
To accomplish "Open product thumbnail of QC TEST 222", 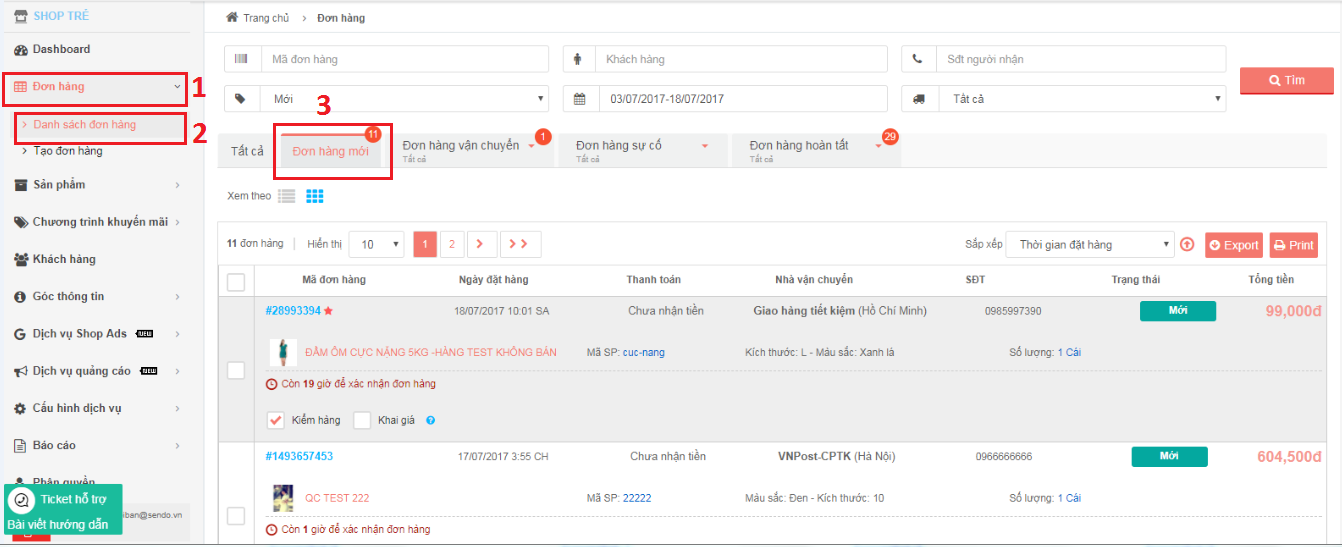I will [x=283, y=497].
